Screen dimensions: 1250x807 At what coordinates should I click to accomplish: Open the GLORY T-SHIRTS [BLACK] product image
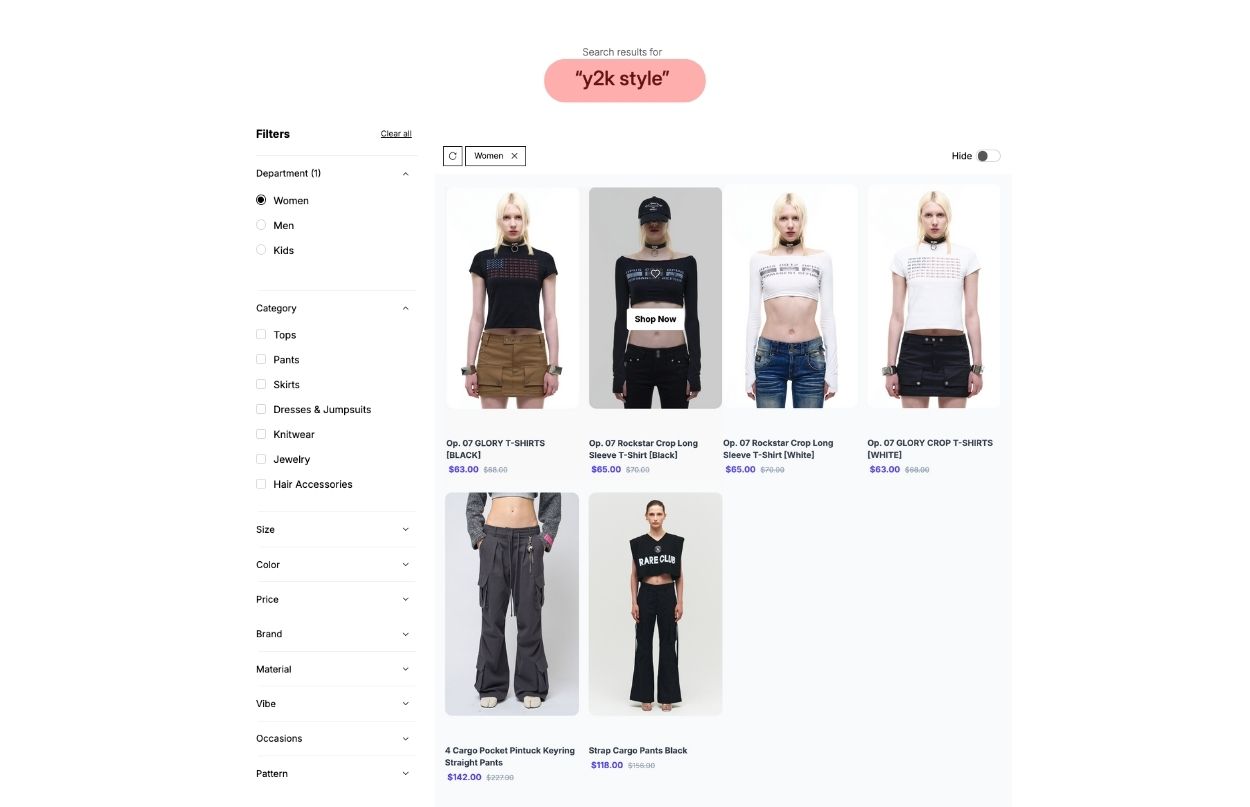point(513,298)
